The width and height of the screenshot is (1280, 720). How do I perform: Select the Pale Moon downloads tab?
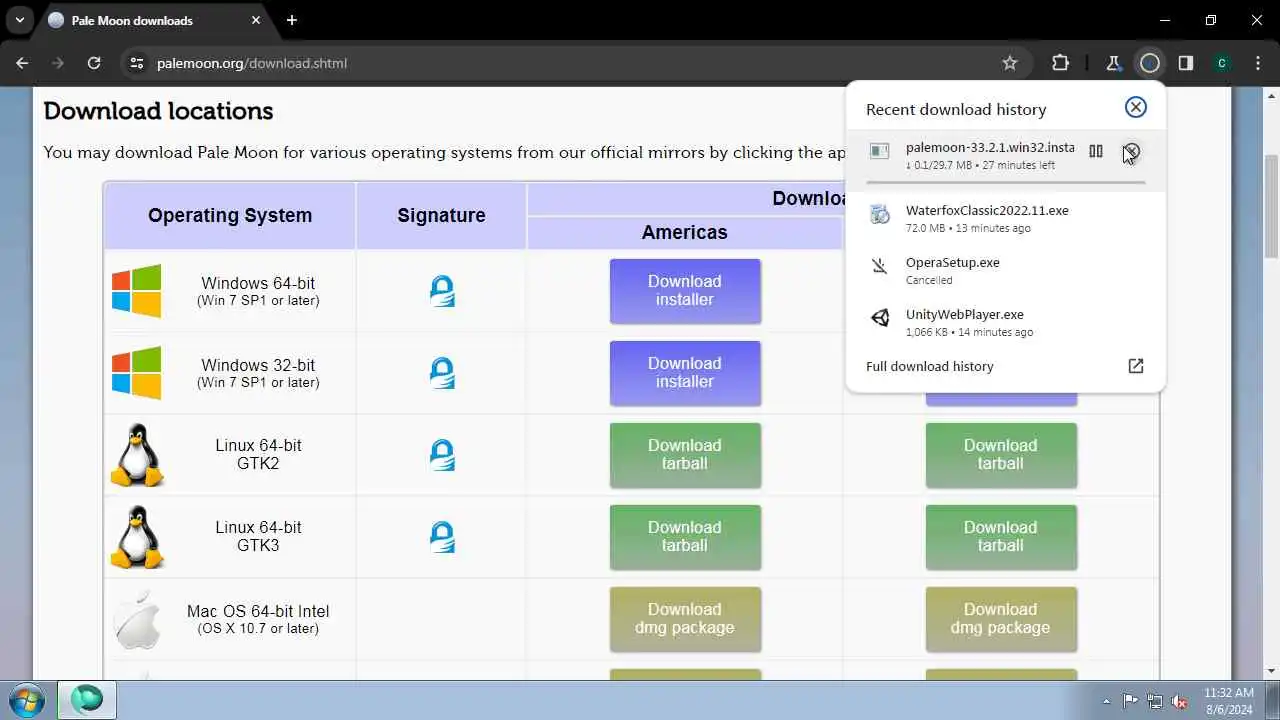155,20
